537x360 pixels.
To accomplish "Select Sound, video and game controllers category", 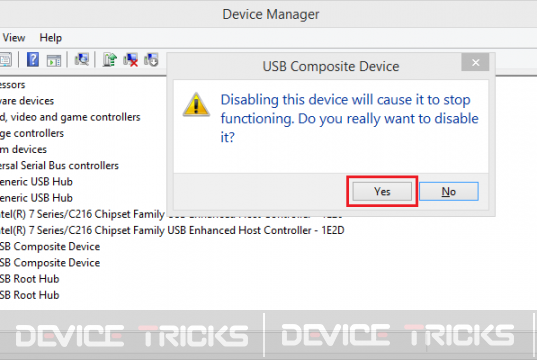I will pos(70,117).
